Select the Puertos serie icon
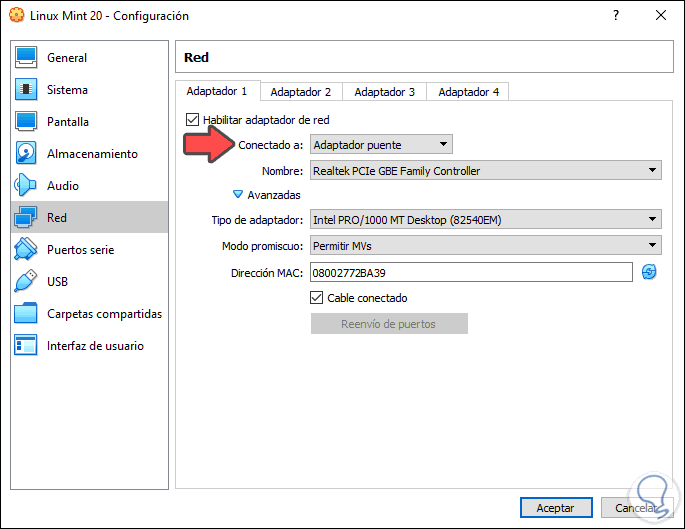Screen dimensions: 685x529 (x=27, y=250)
